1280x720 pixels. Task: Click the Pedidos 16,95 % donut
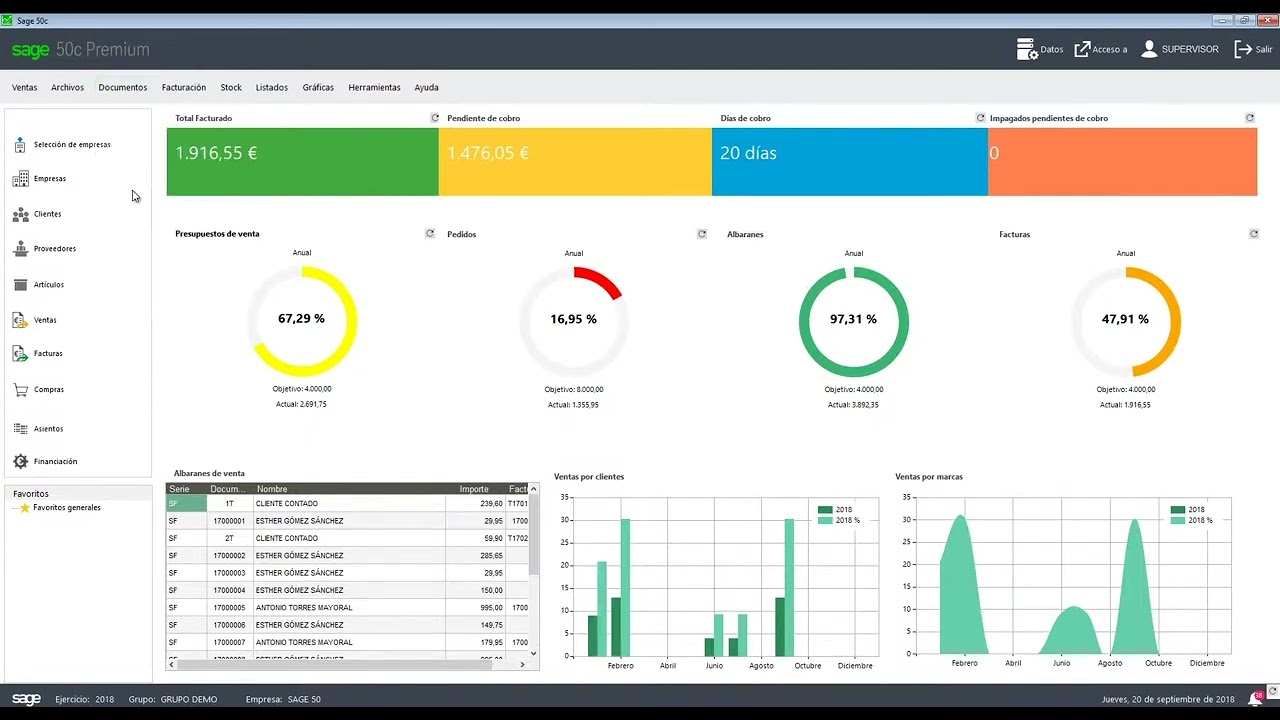pos(574,320)
